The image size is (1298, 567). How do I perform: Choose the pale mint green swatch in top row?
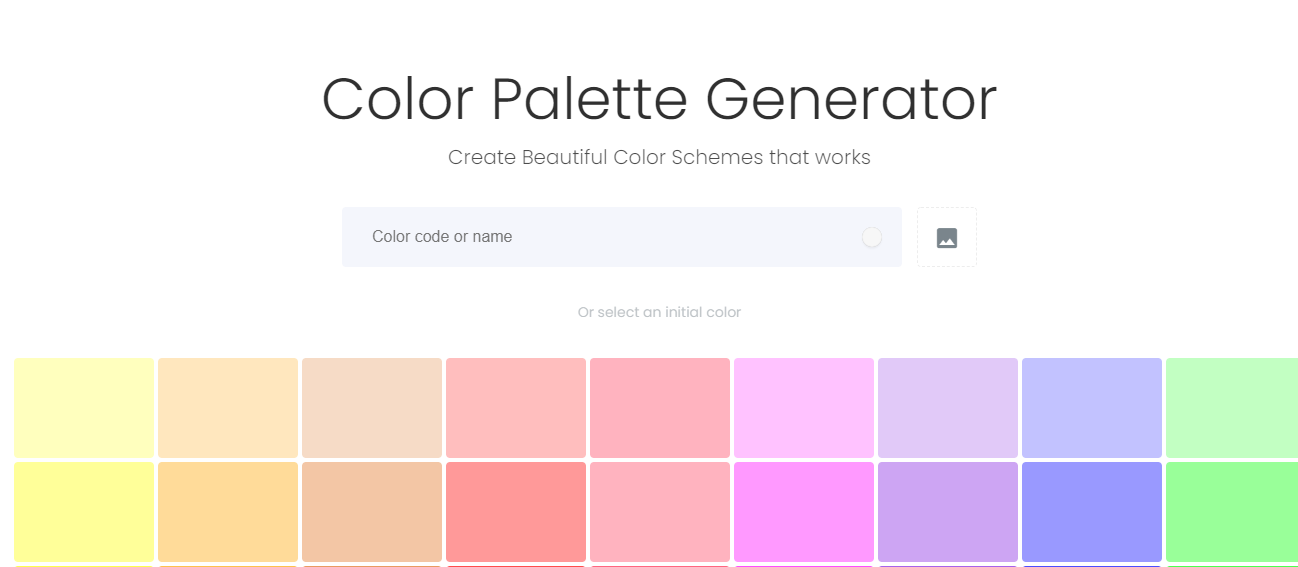[1232, 408]
